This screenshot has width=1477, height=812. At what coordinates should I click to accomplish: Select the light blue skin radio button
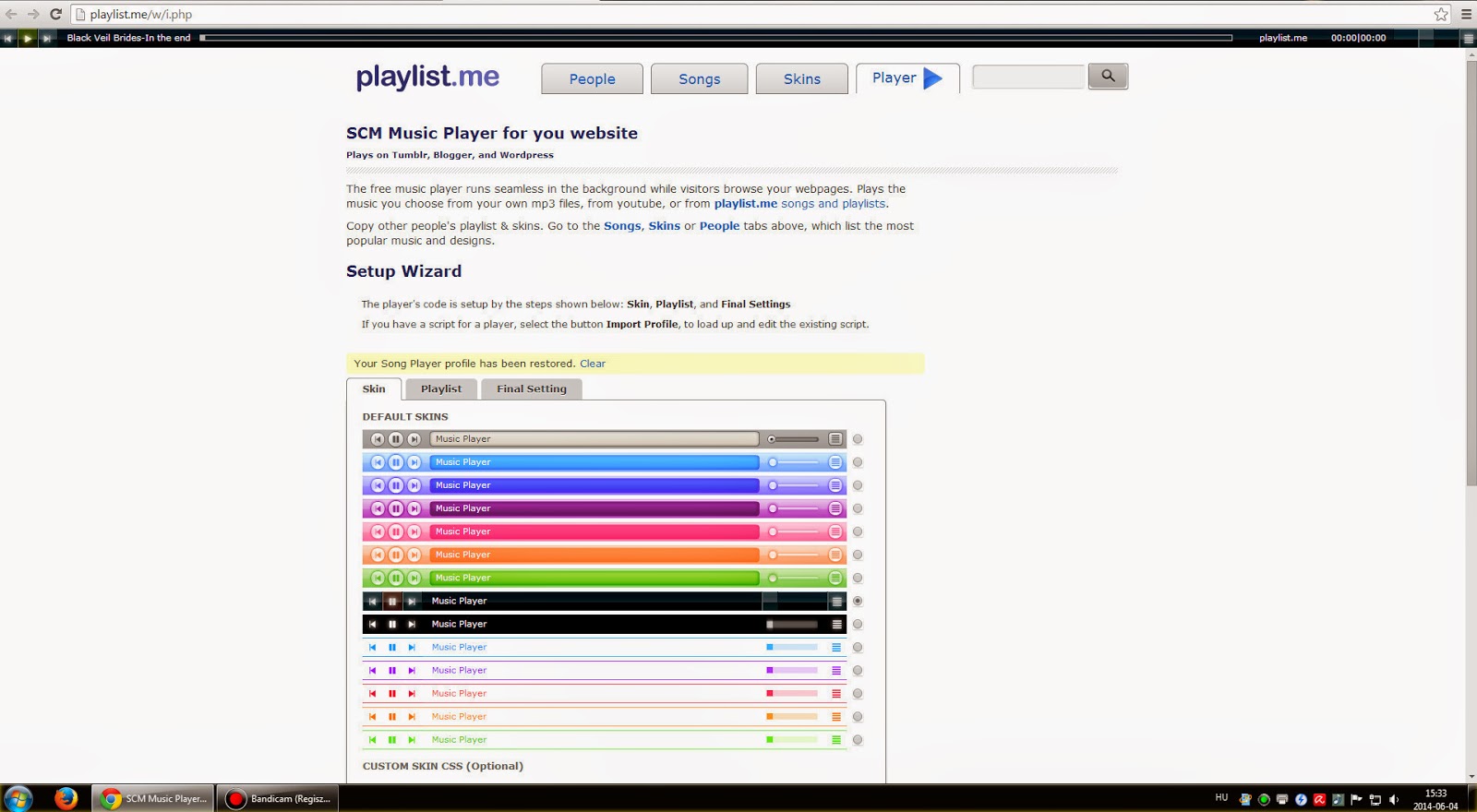(x=858, y=462)
